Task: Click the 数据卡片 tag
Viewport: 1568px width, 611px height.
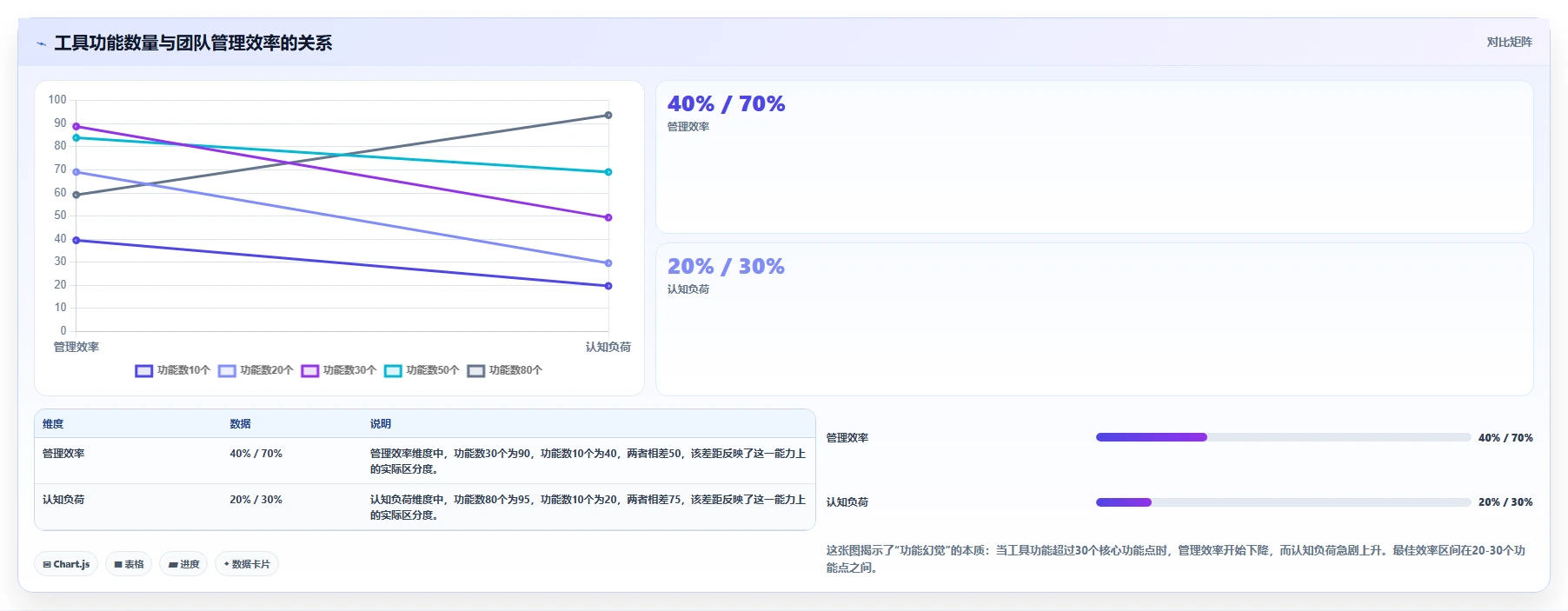Action: coord(247,564)
